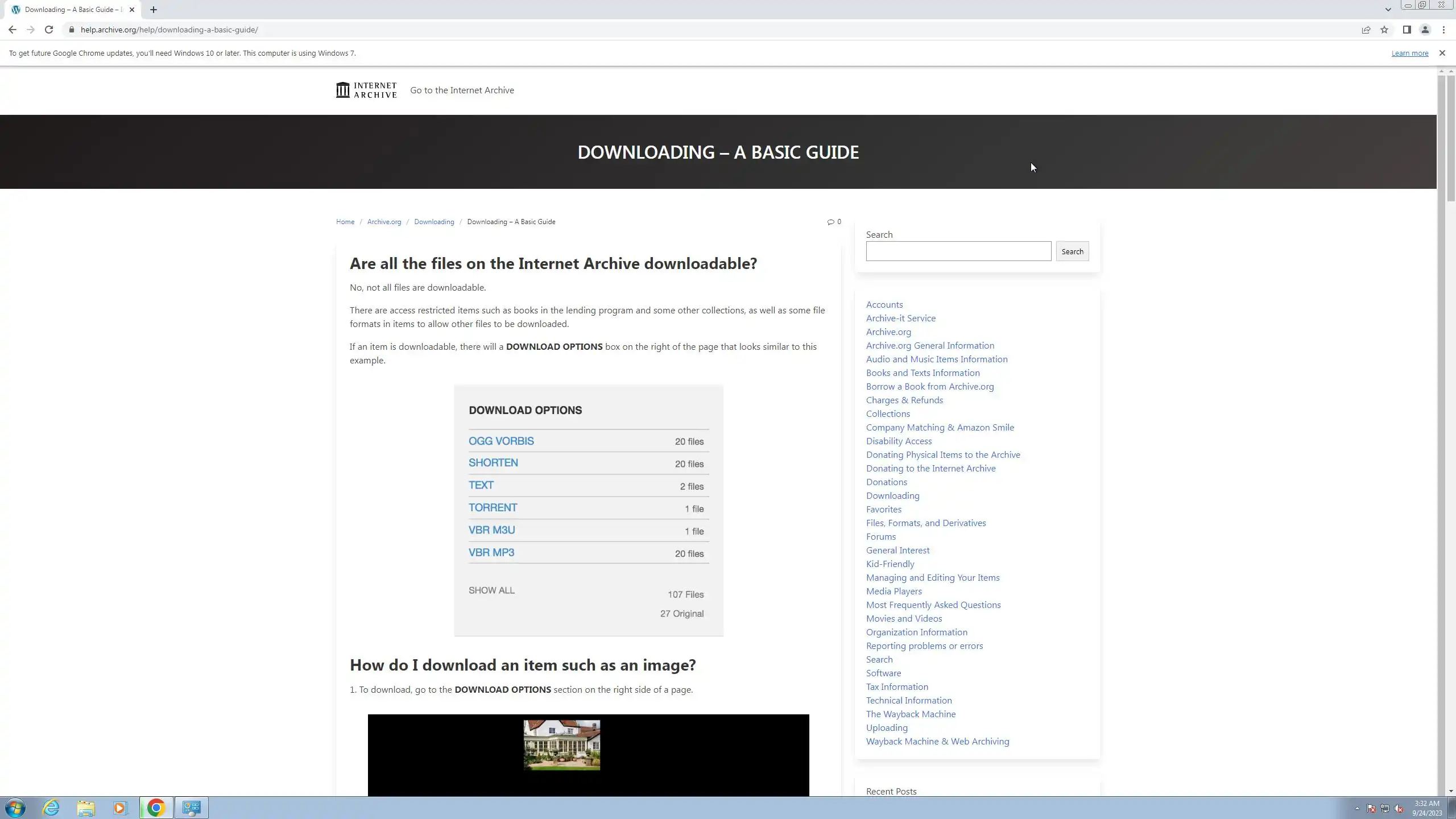Show hidden system tray icons
Viewport: 1456px width, 819px height.
pos(1357,808)
